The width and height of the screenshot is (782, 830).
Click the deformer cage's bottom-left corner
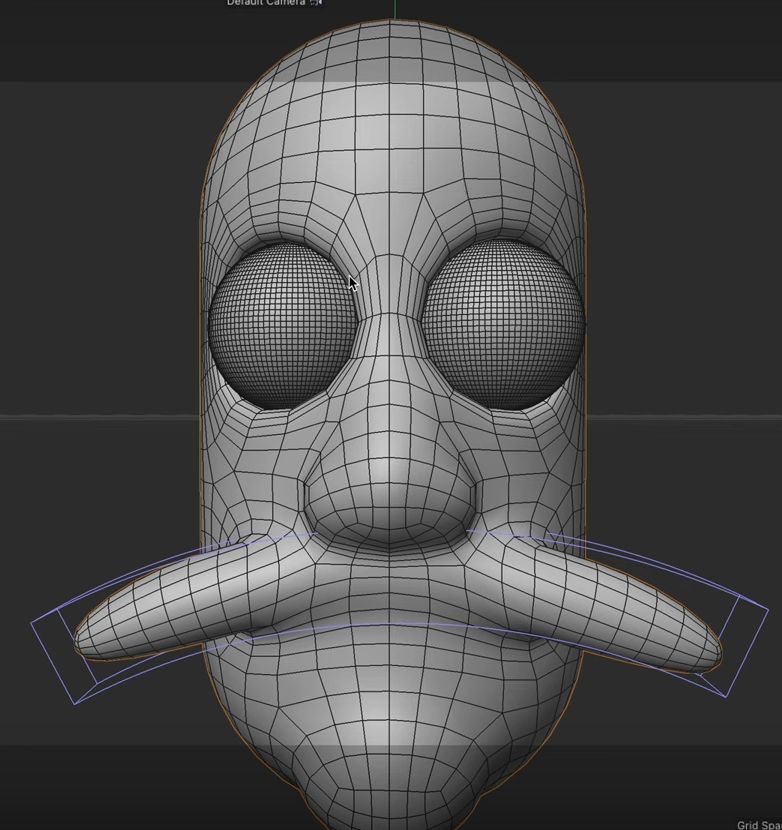(75, 703)
